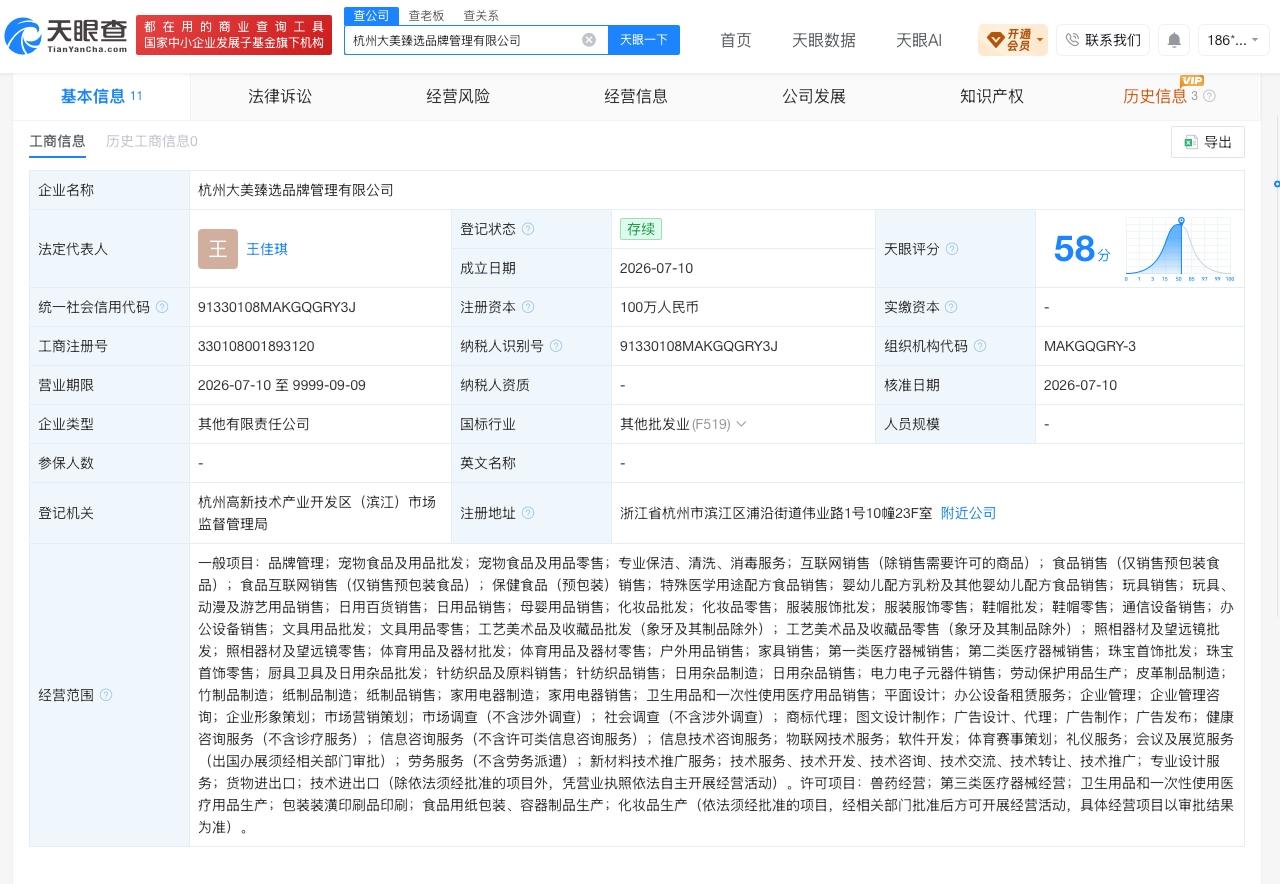The width and height of the screenshot is (1280, 884).
Task: Click the 导出 export button
Action: [1208, 142]
